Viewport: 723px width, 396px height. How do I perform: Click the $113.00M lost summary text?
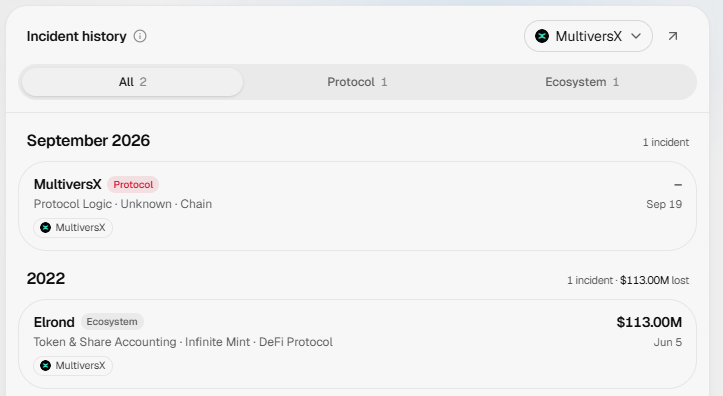pyautogui.click(x=654, y=280)
